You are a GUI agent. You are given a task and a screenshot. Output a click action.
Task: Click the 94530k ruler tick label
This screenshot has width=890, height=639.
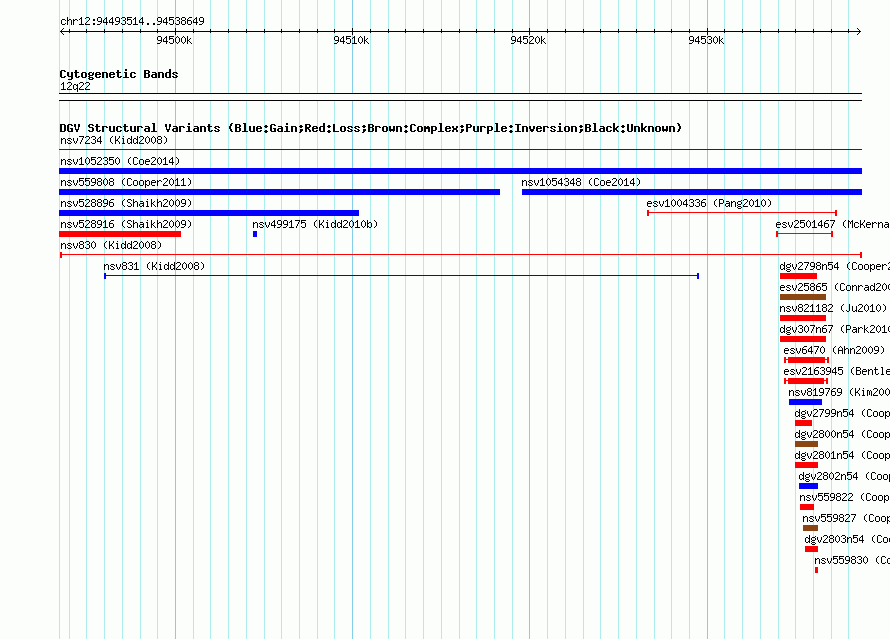click(x=706, y=40)
